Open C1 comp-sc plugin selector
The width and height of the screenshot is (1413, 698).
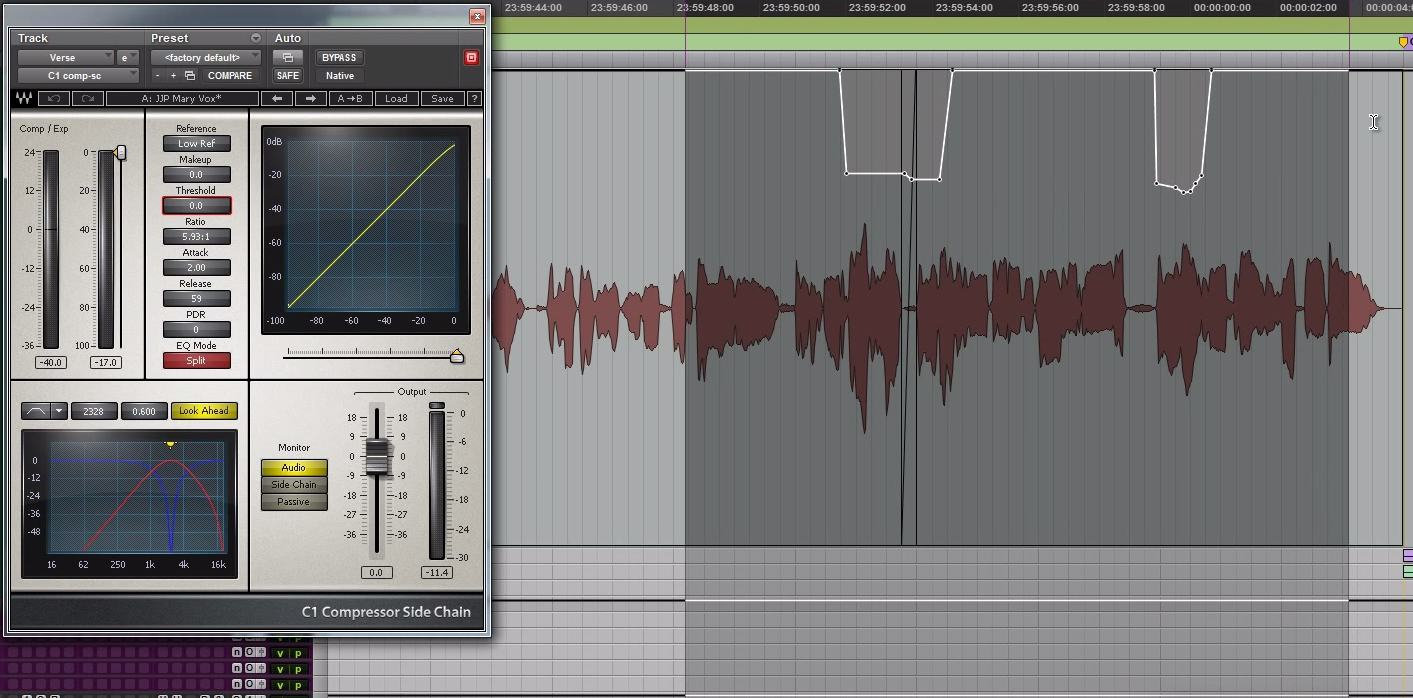click(78, 76)
